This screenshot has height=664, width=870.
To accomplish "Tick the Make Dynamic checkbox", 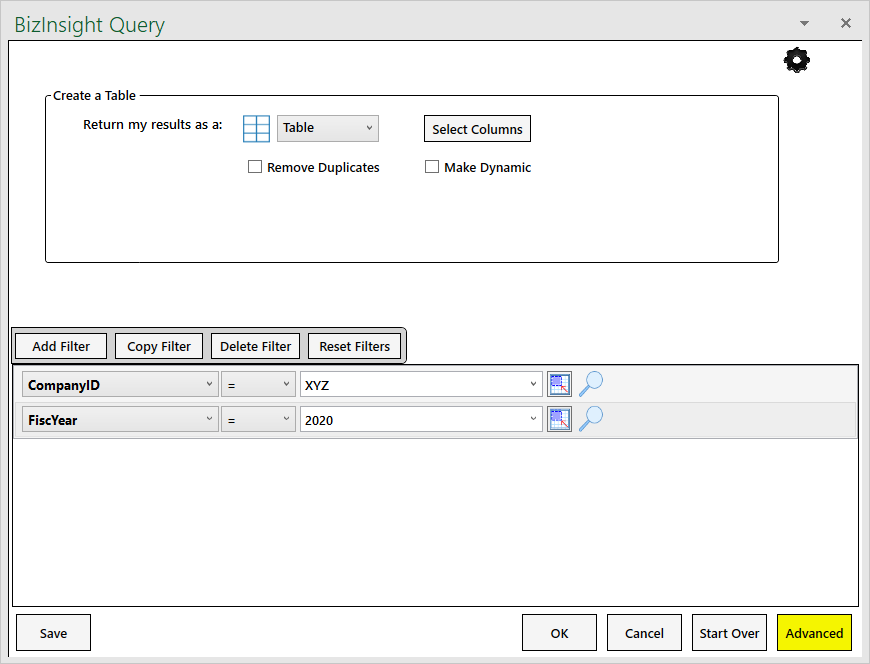I will point(432,166).
